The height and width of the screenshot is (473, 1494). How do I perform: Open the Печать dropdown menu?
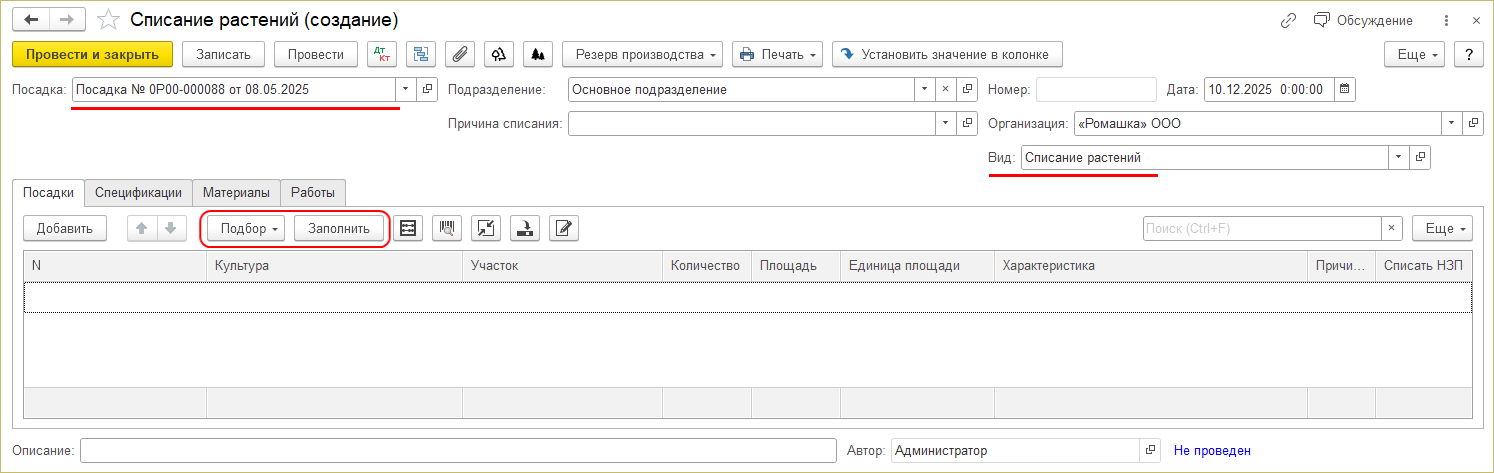(x=777, y=54)
